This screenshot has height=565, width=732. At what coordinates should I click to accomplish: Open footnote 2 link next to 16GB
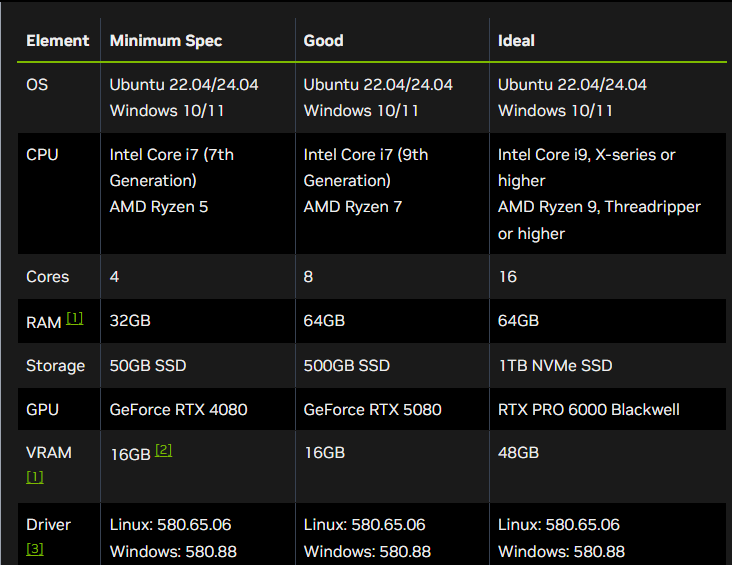(x=163, y=450)
